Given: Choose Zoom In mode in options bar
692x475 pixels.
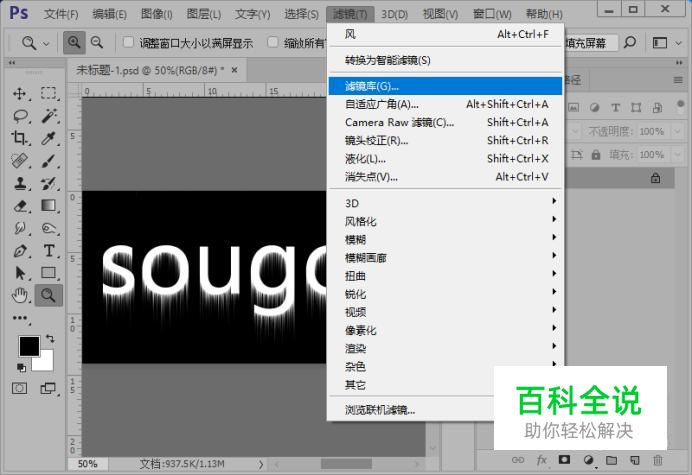Looking at the screenshot, I should pyautogui.click(x=74, y=43).
